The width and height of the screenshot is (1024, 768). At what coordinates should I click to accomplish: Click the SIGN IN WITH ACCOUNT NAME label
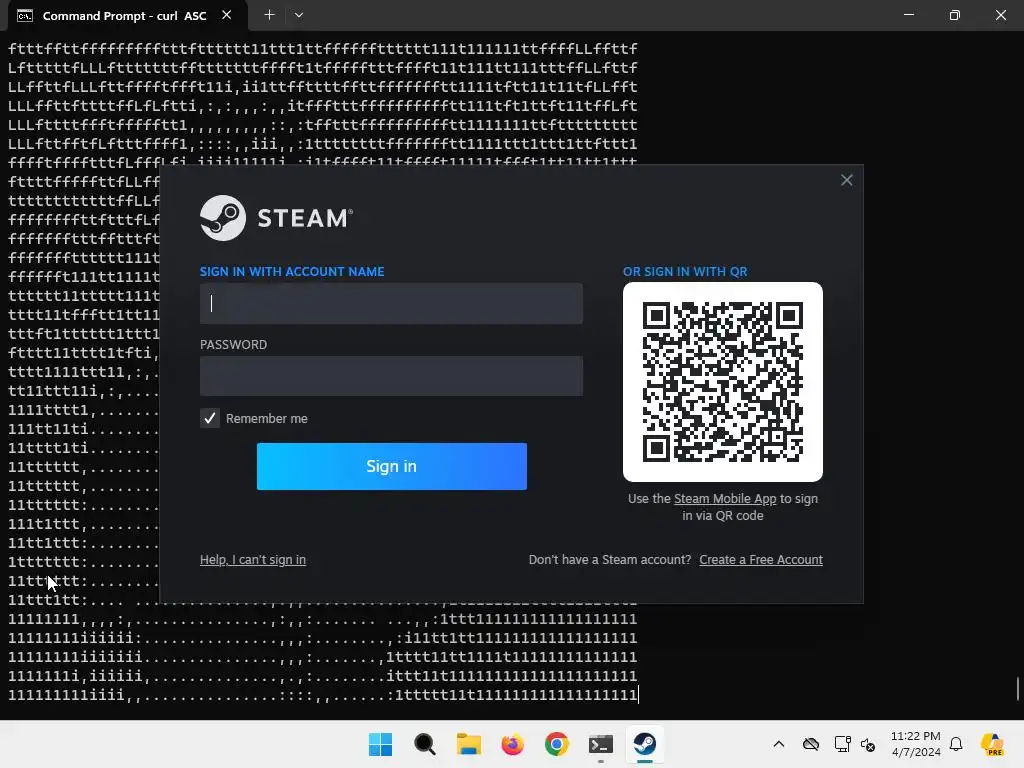[x=292, y=272]
